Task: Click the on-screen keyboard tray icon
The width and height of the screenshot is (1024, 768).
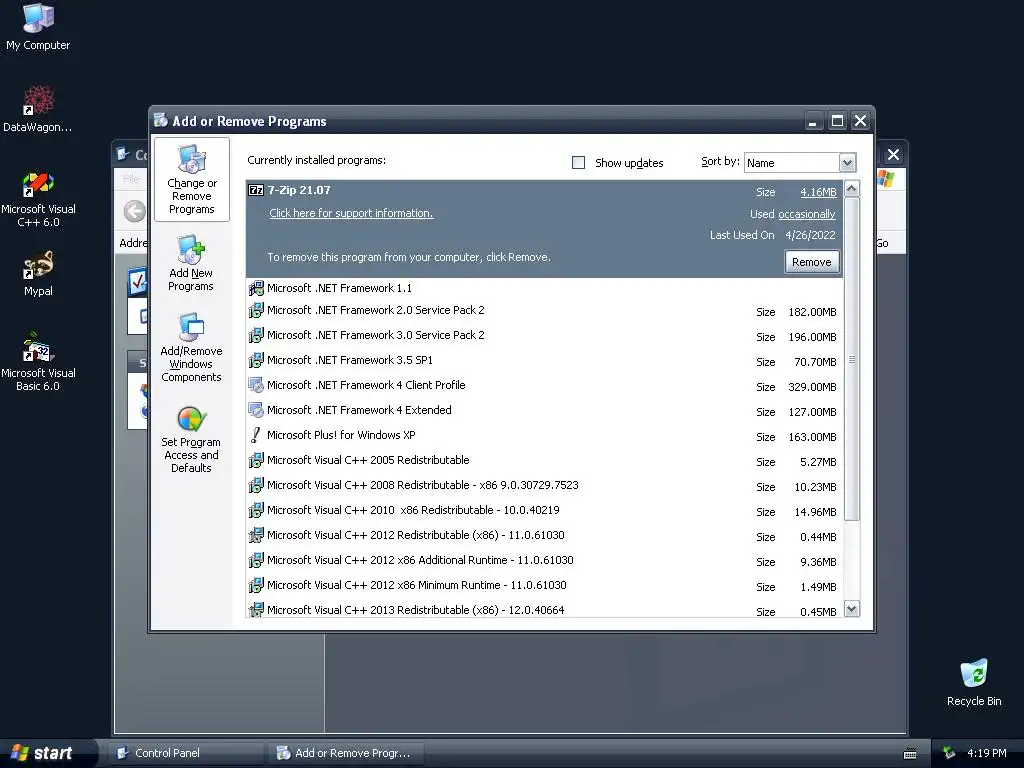Action: tap(910, 754)
